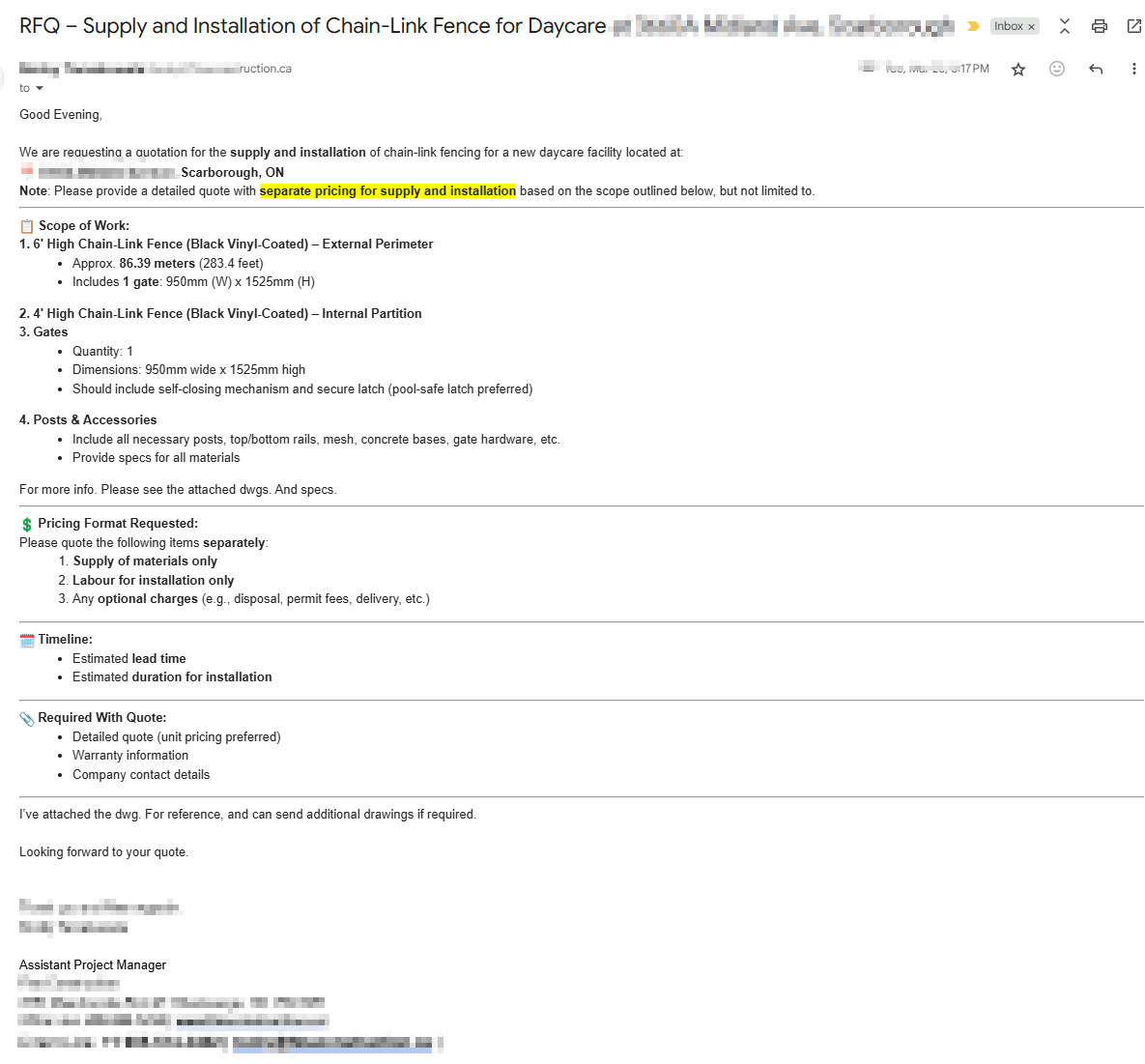
Task: Click the sender's name in the header
Action: [82, 69]
